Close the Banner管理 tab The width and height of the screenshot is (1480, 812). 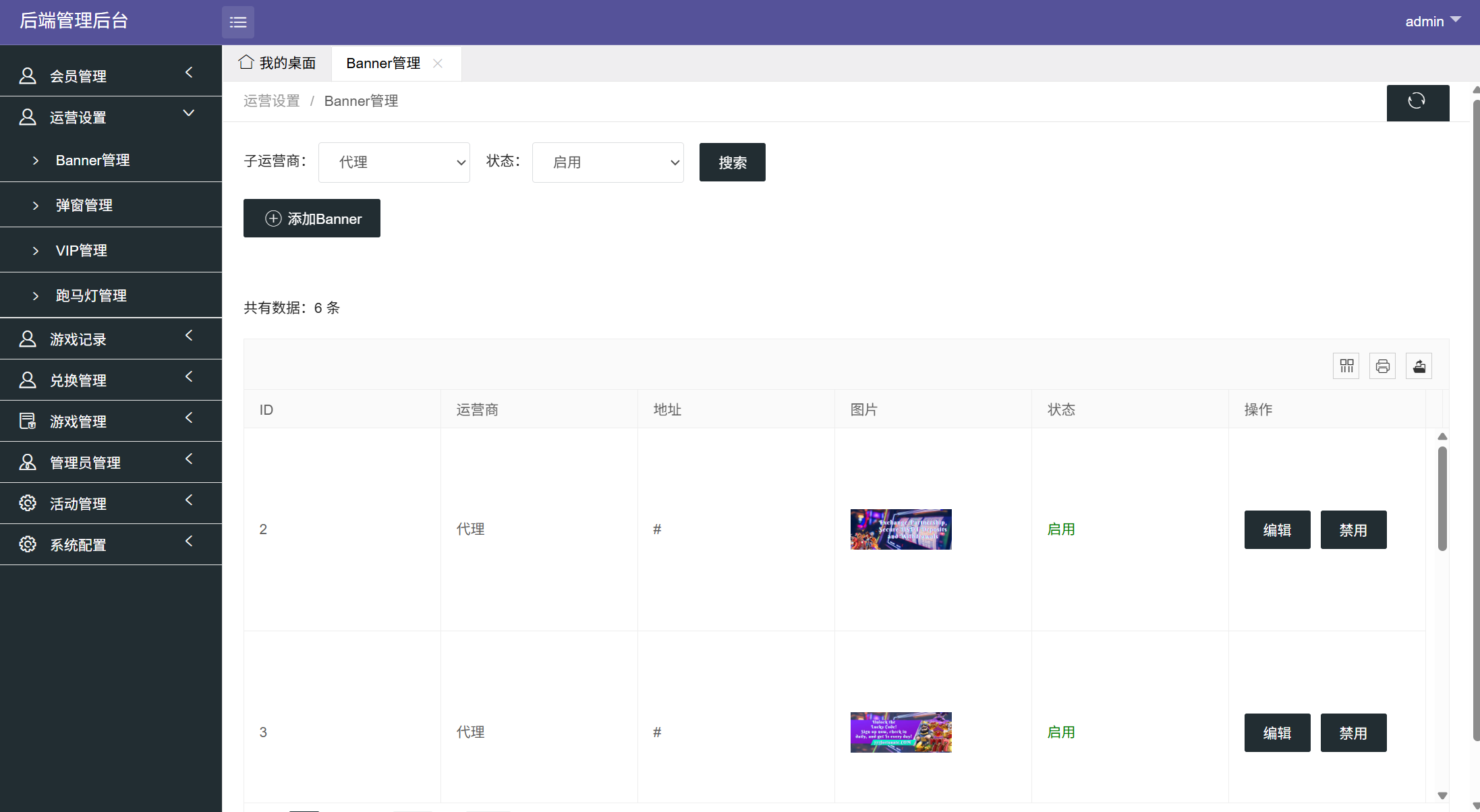coord(438,63)
